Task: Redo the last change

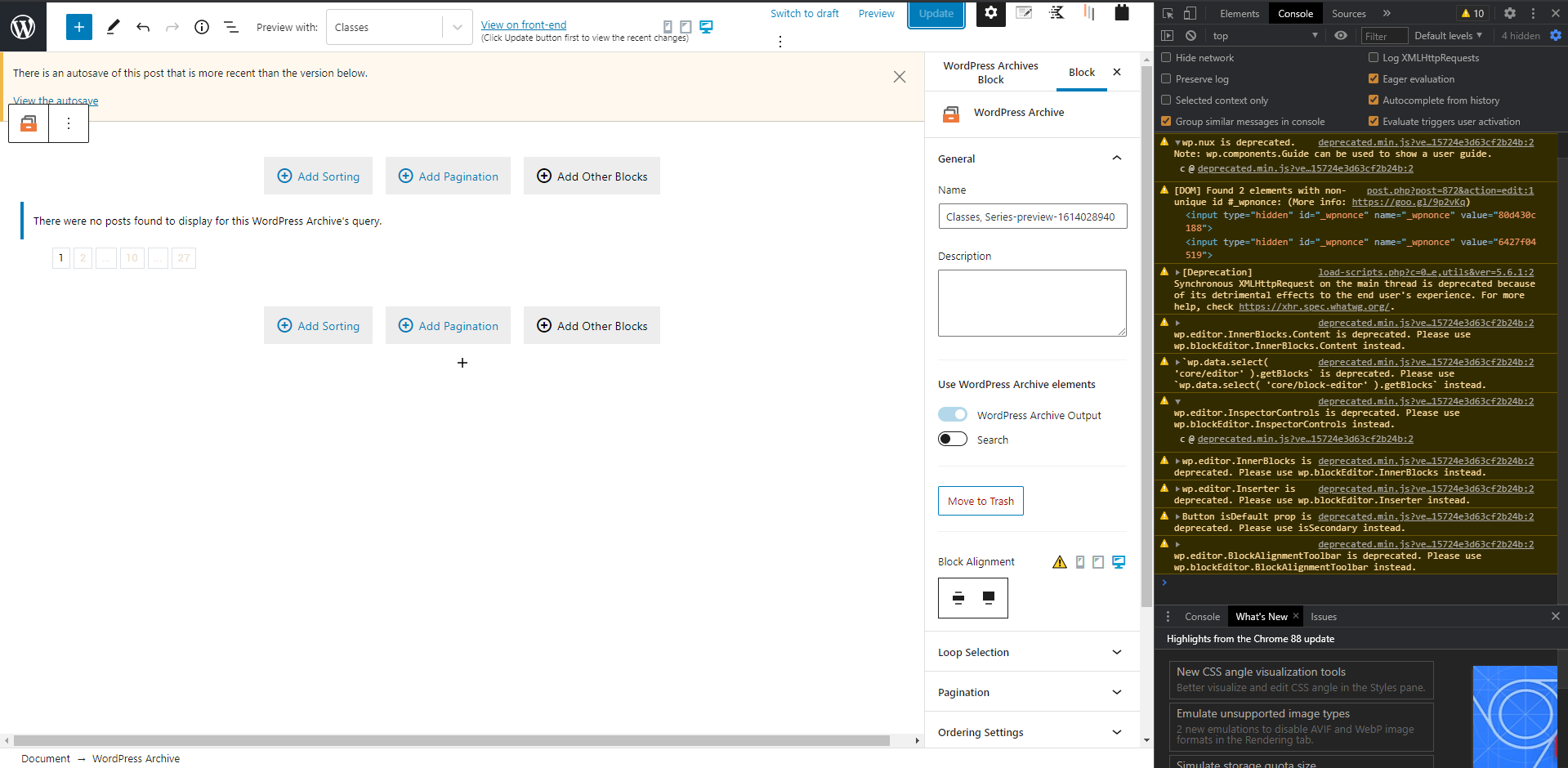Action: 172,27
